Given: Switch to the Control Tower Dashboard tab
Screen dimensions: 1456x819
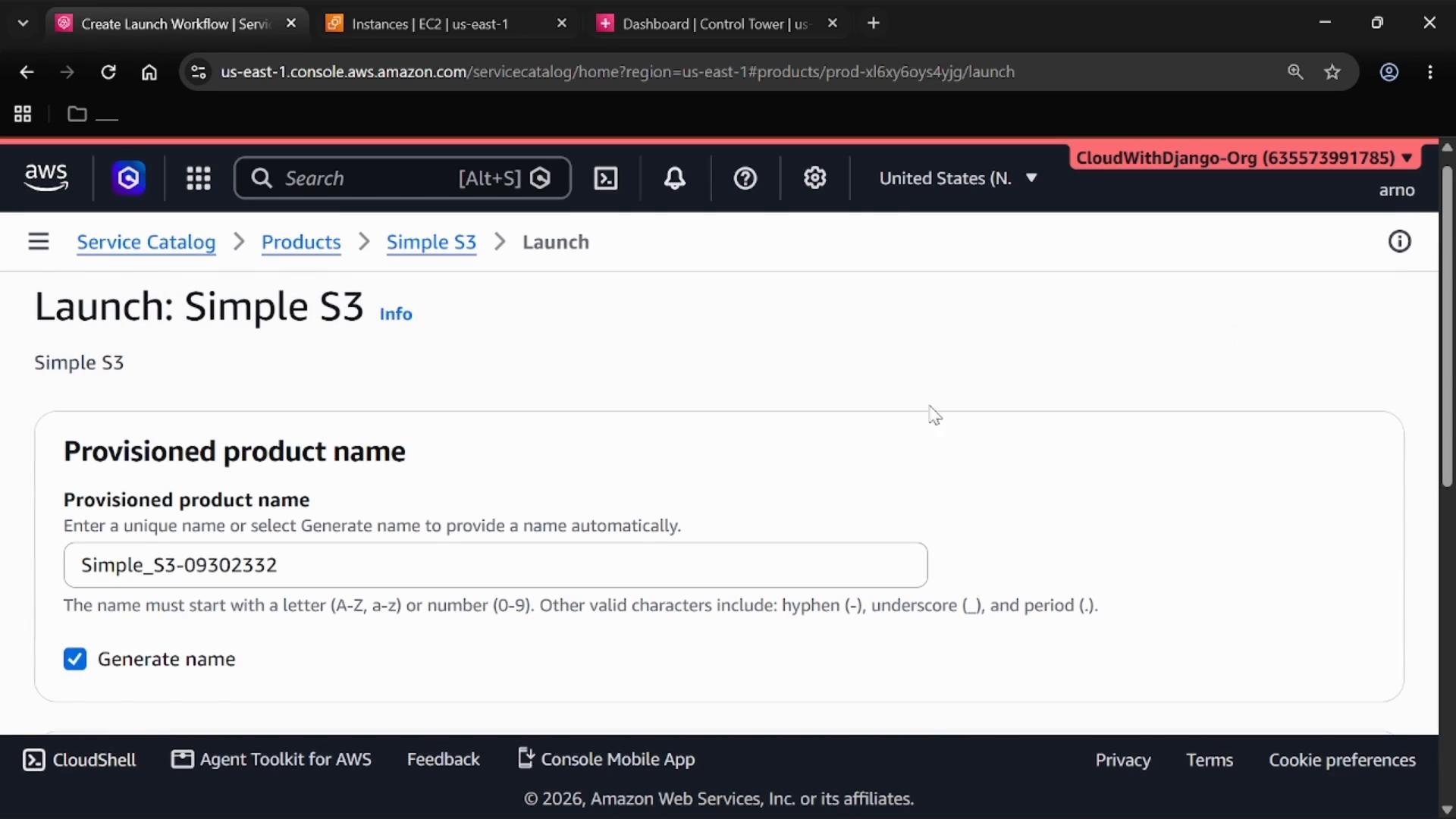Looking at the screenshot, I should coord(717,24).
